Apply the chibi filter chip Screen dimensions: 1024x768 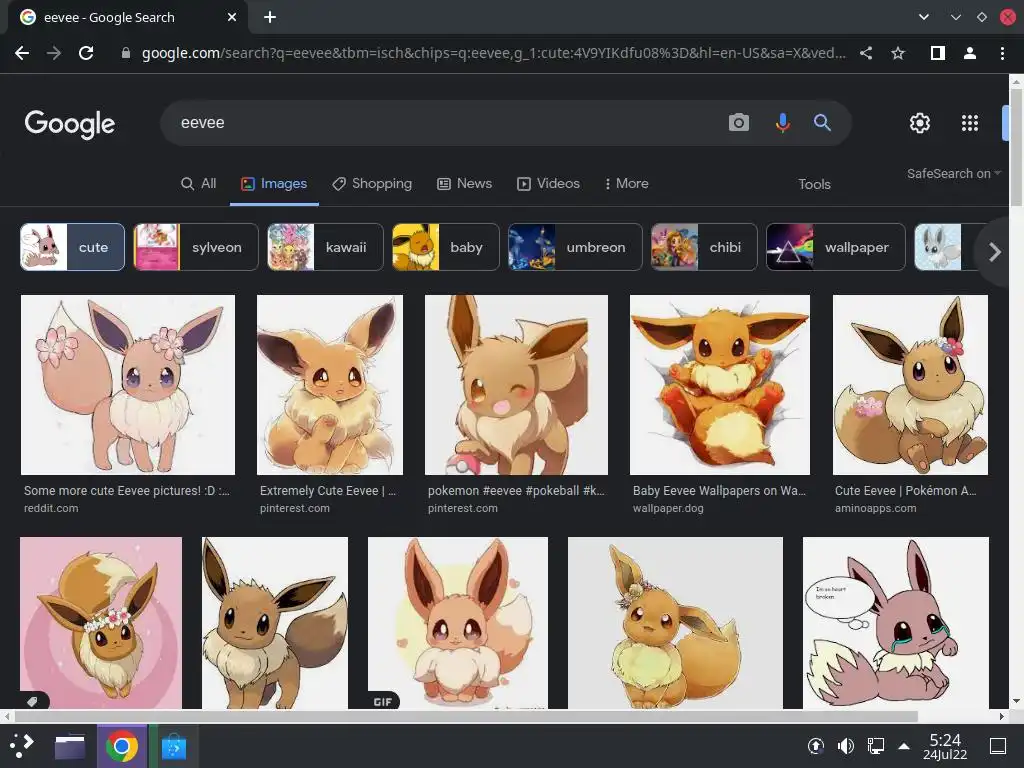[x=704, y=247]
